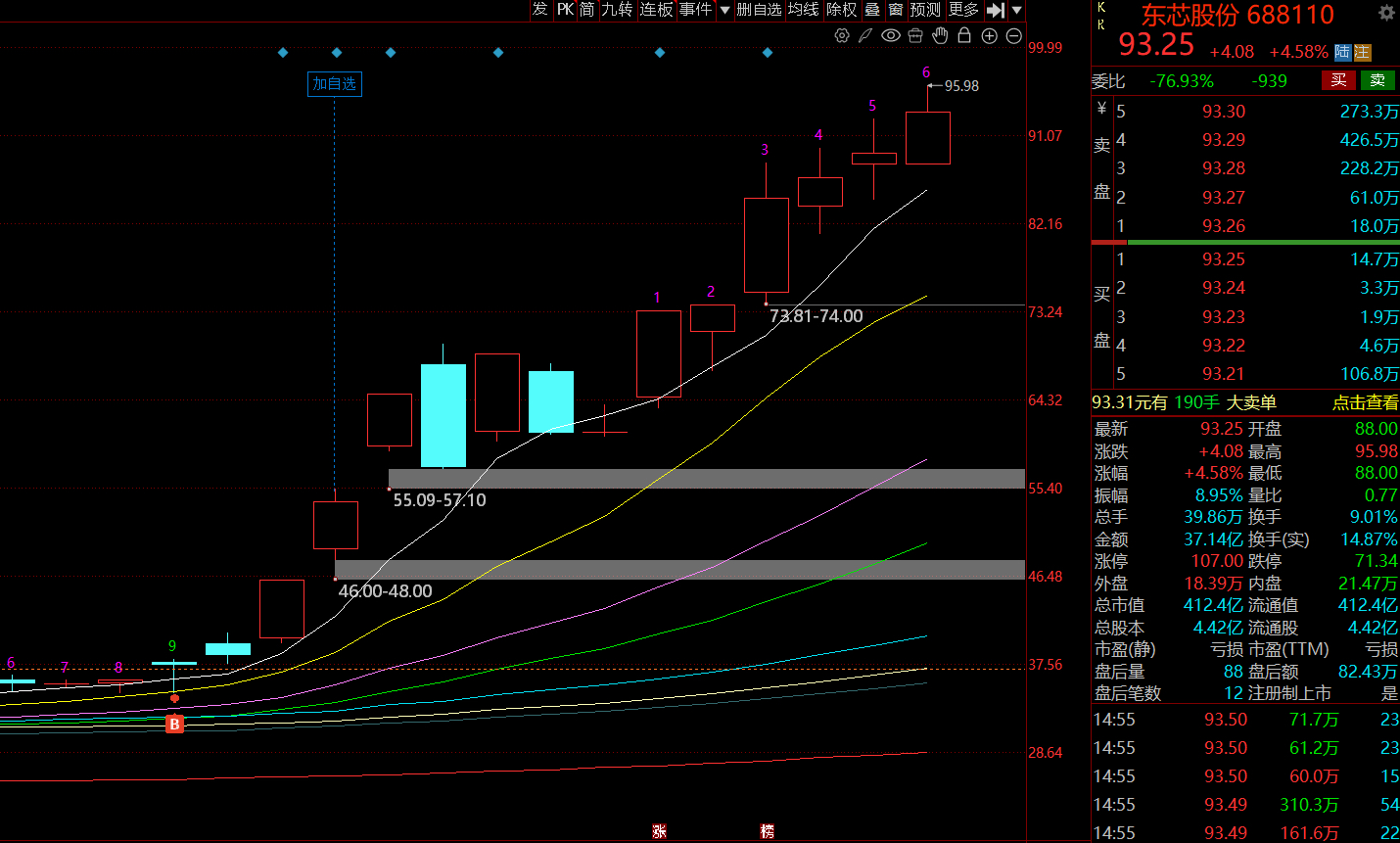Click the 310.3万 trade at 14:55

(x=1309, y=805)
